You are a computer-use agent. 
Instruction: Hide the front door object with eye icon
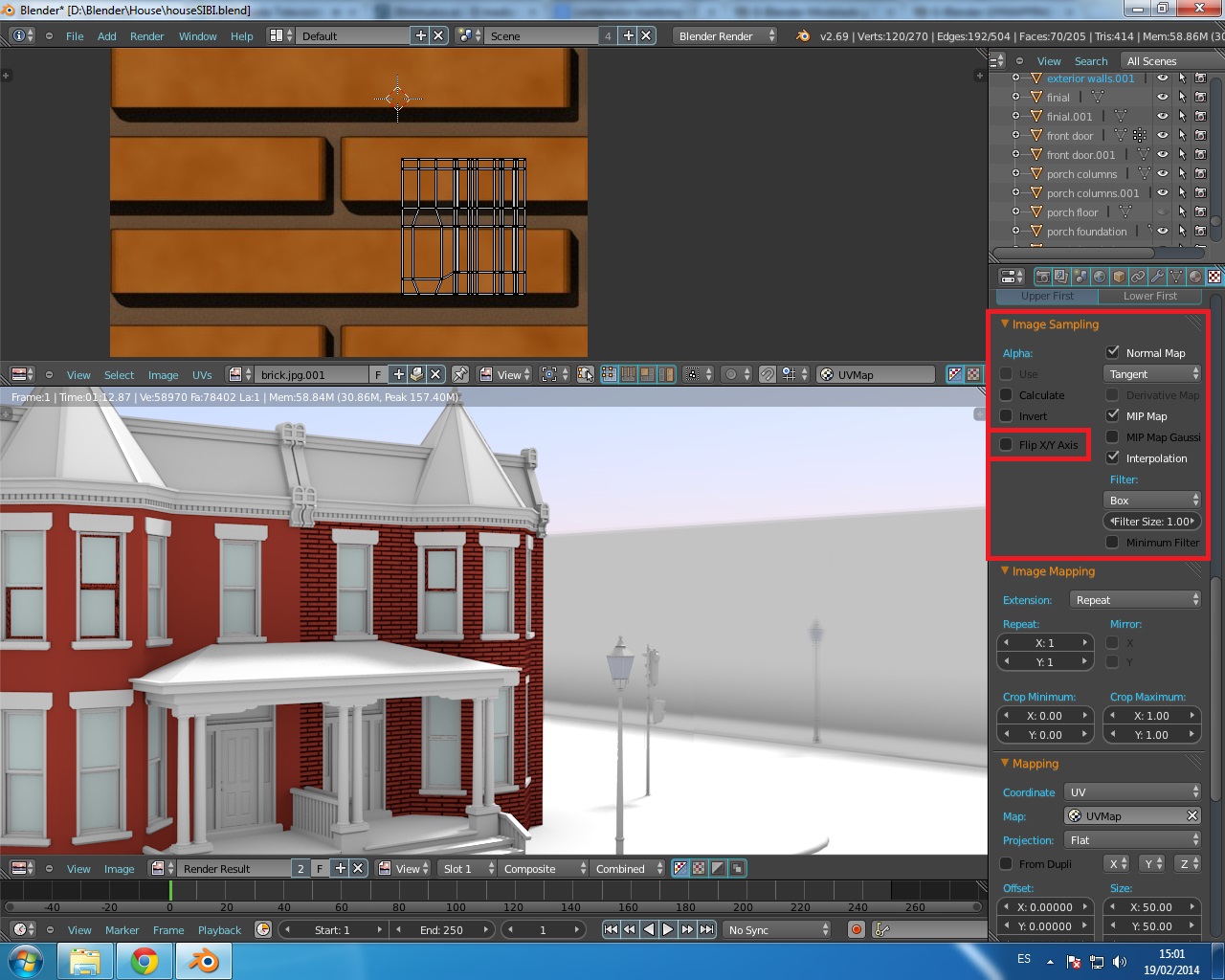pyautogui.click(x=1163, y=135)
